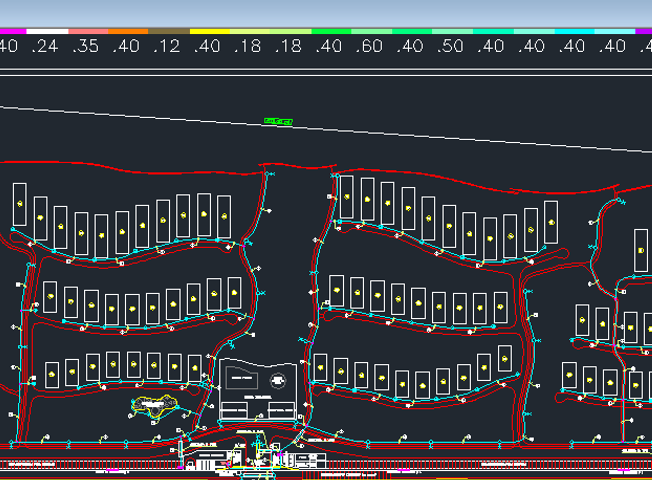
Task: Select the .35 lineweight value
Action: click(86, 46)
